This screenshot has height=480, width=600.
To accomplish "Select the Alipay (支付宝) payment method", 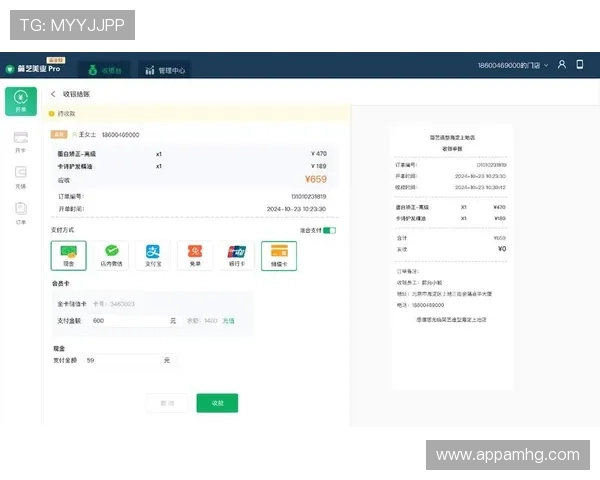I will 153,255.
